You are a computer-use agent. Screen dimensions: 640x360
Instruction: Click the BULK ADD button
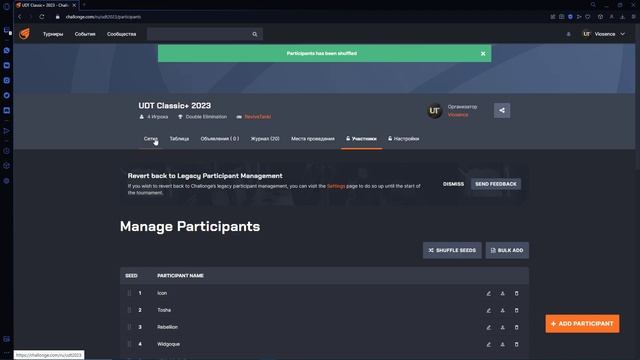click(507, 250)
